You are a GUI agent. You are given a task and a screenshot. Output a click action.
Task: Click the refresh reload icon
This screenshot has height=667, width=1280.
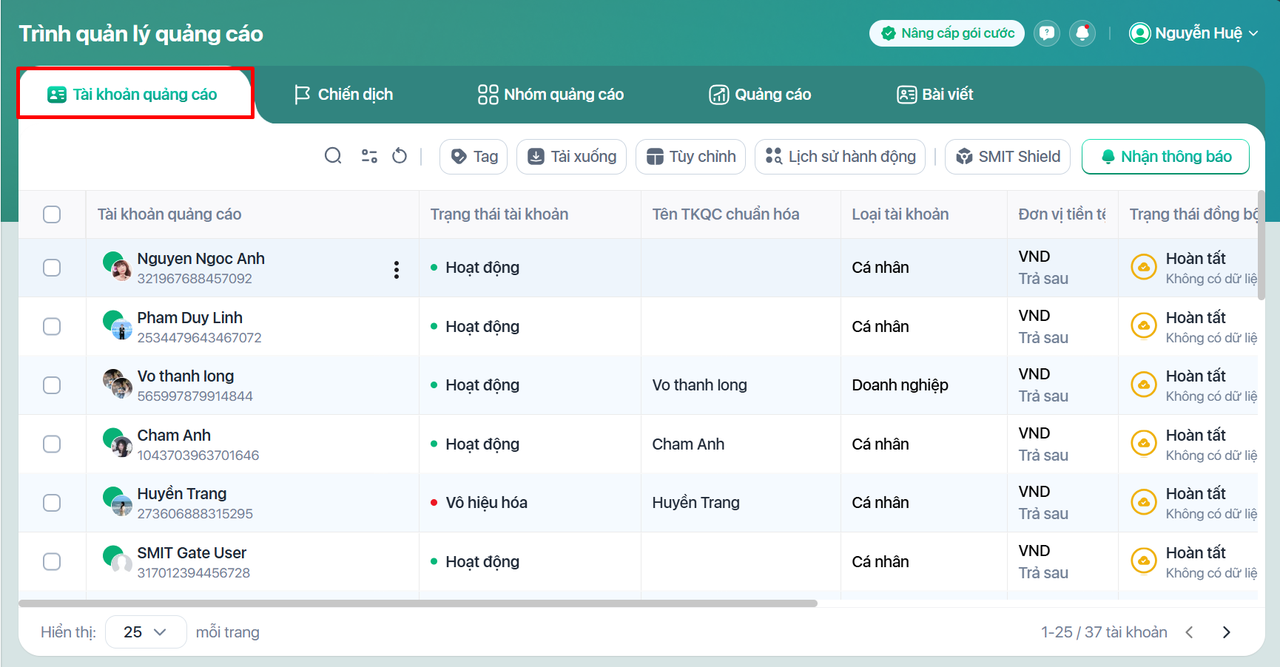(399, 156)
